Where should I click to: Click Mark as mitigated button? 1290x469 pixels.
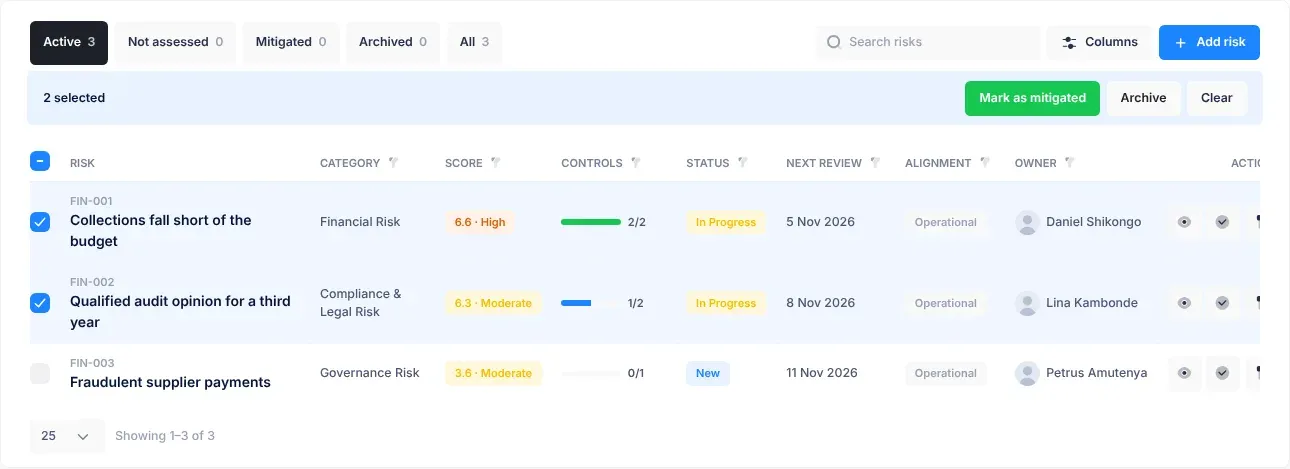[1032, 98]
